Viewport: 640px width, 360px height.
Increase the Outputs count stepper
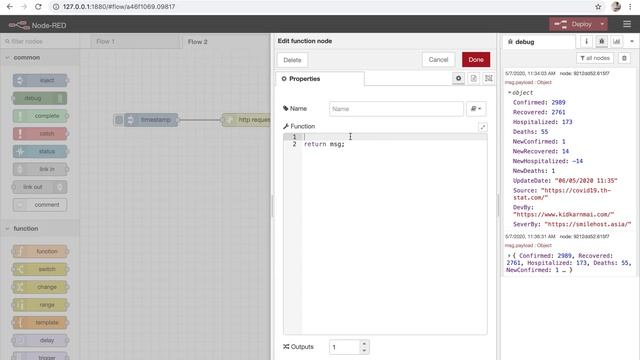coord(364,344)
